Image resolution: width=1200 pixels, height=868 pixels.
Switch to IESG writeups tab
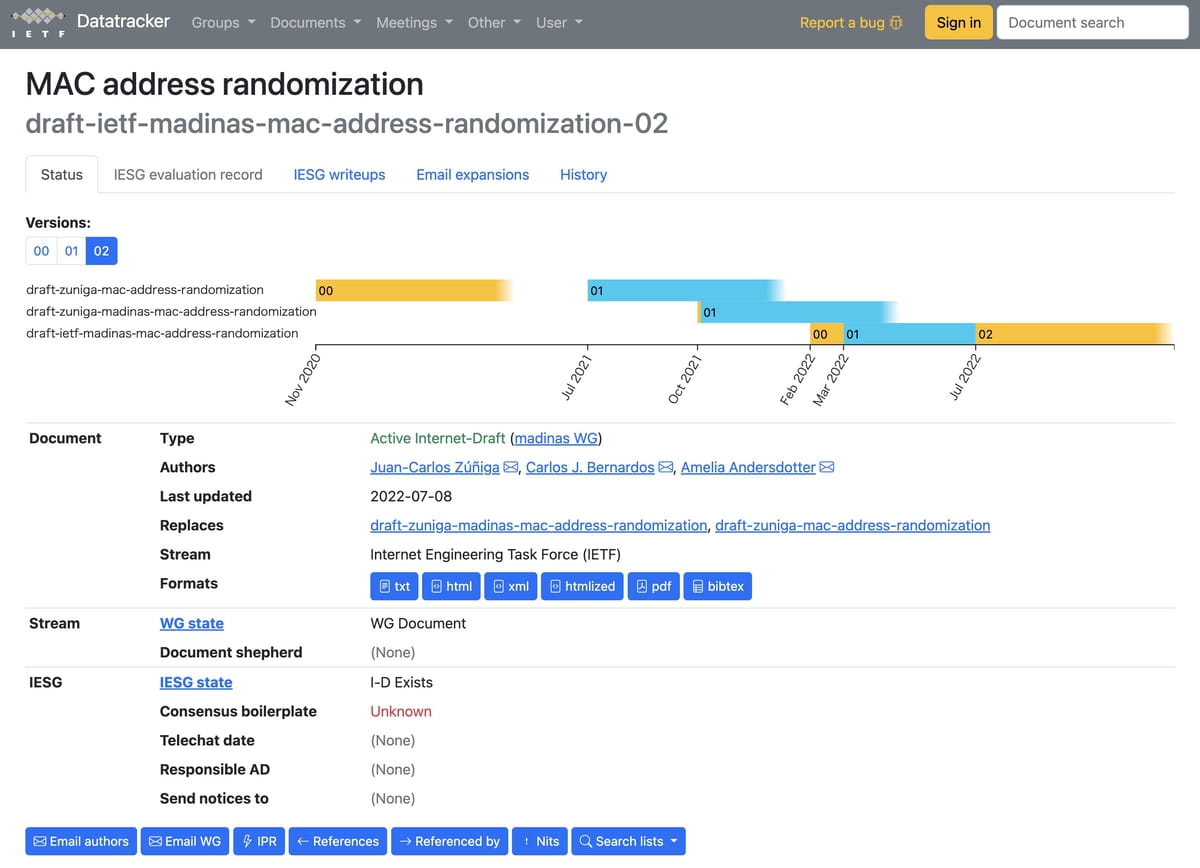coord(339,174)
